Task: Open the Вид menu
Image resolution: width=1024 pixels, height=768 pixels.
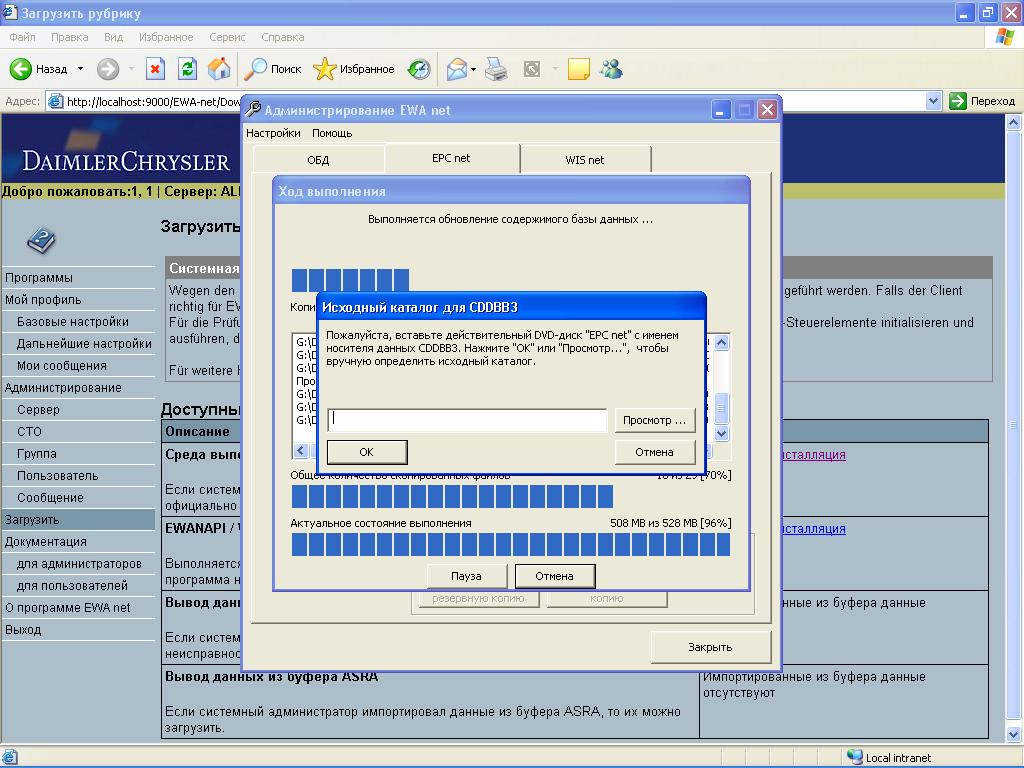Action: [114, 37]
